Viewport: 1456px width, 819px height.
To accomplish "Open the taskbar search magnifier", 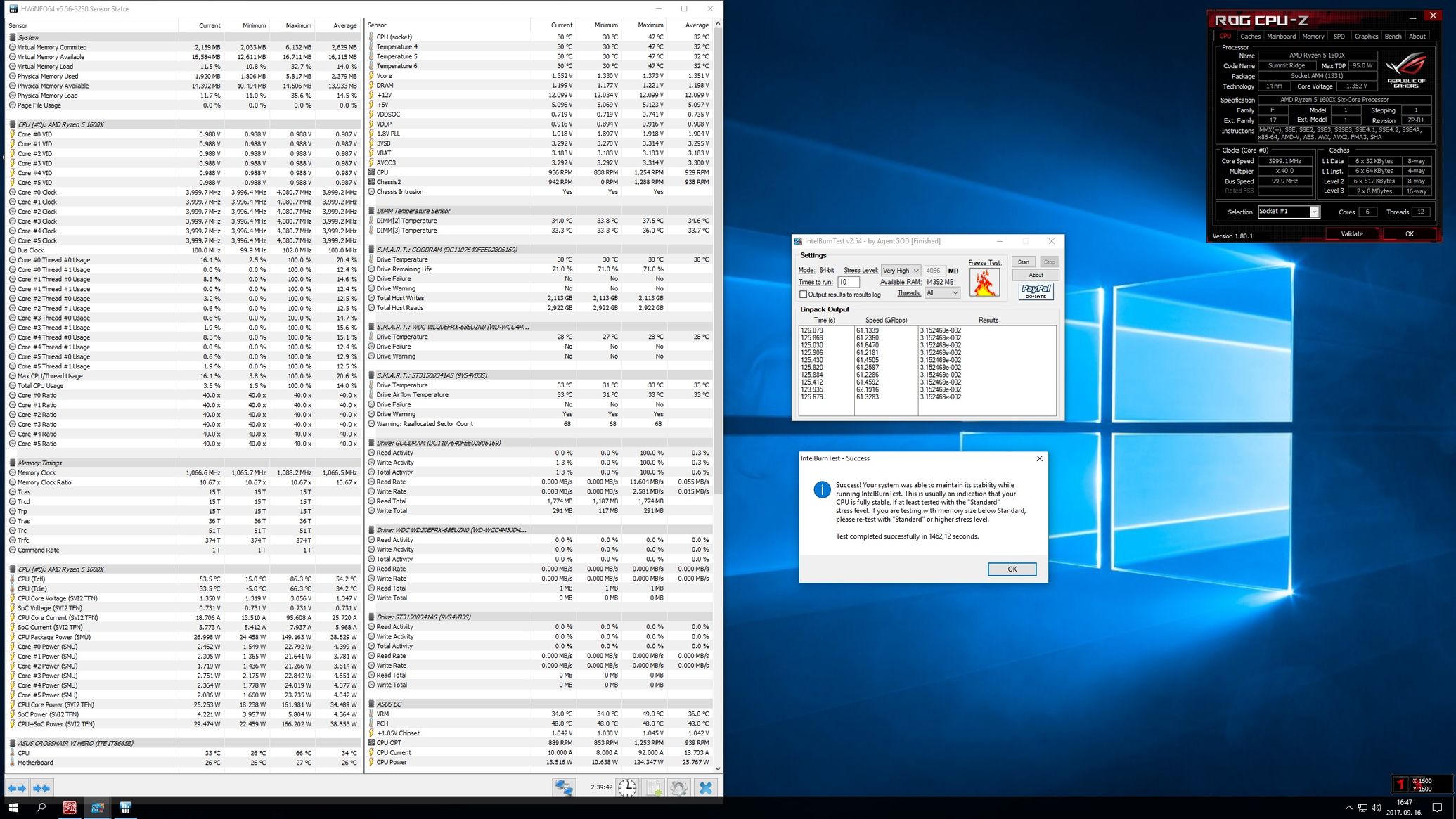I will tap(41, 808).
